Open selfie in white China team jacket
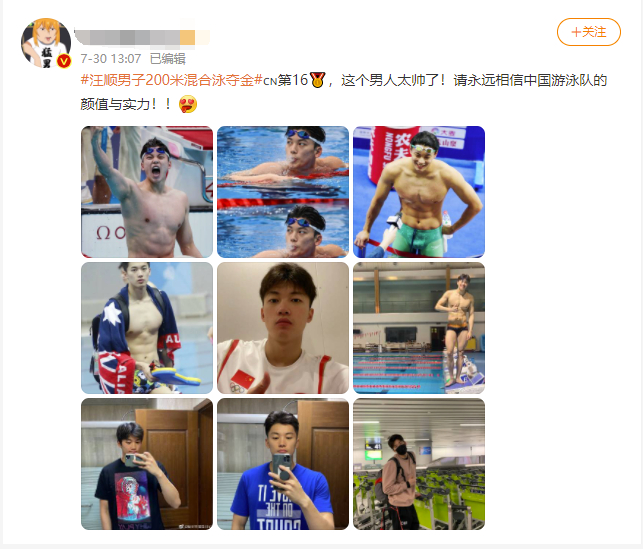Image resolution: width=643 pixels, height=549 pixels. click(283, 328)
